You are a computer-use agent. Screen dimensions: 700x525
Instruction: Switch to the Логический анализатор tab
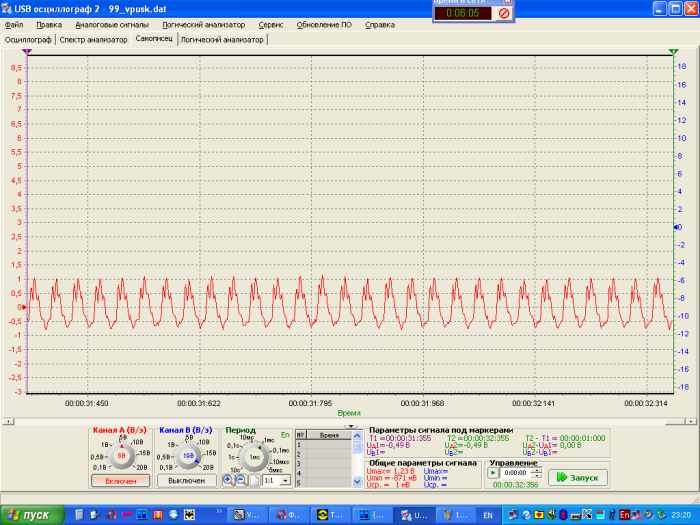222,40
